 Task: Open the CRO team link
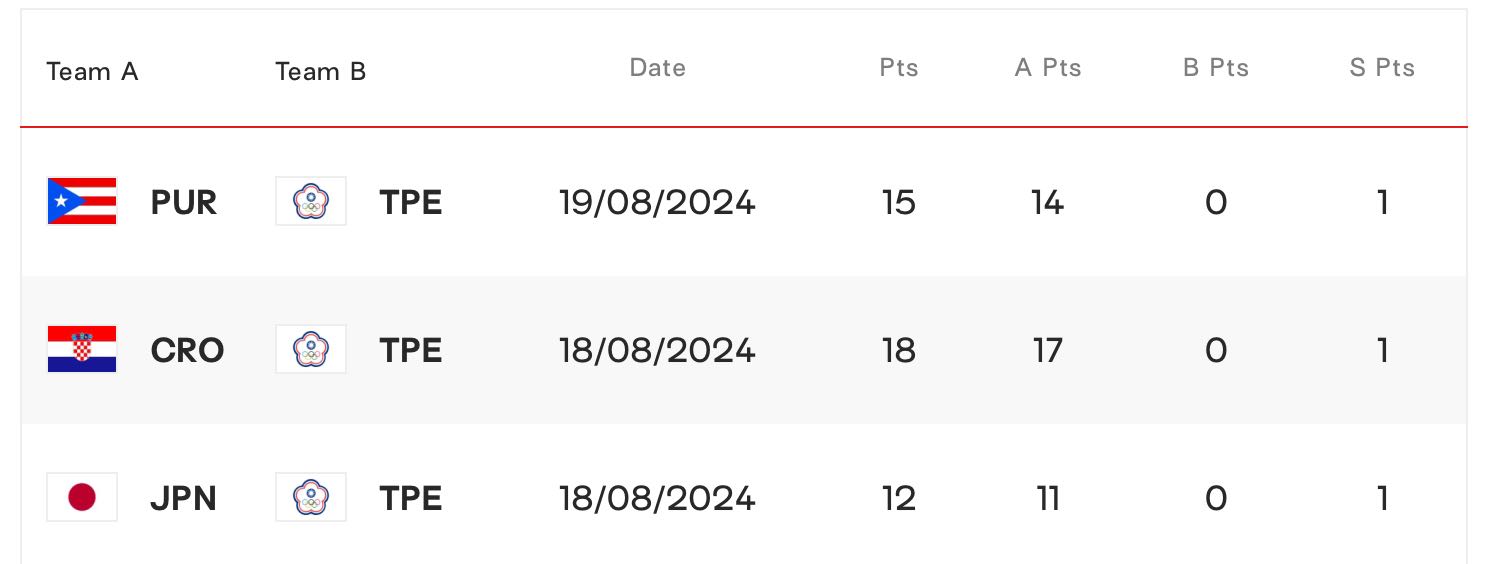tap(187, 350)
